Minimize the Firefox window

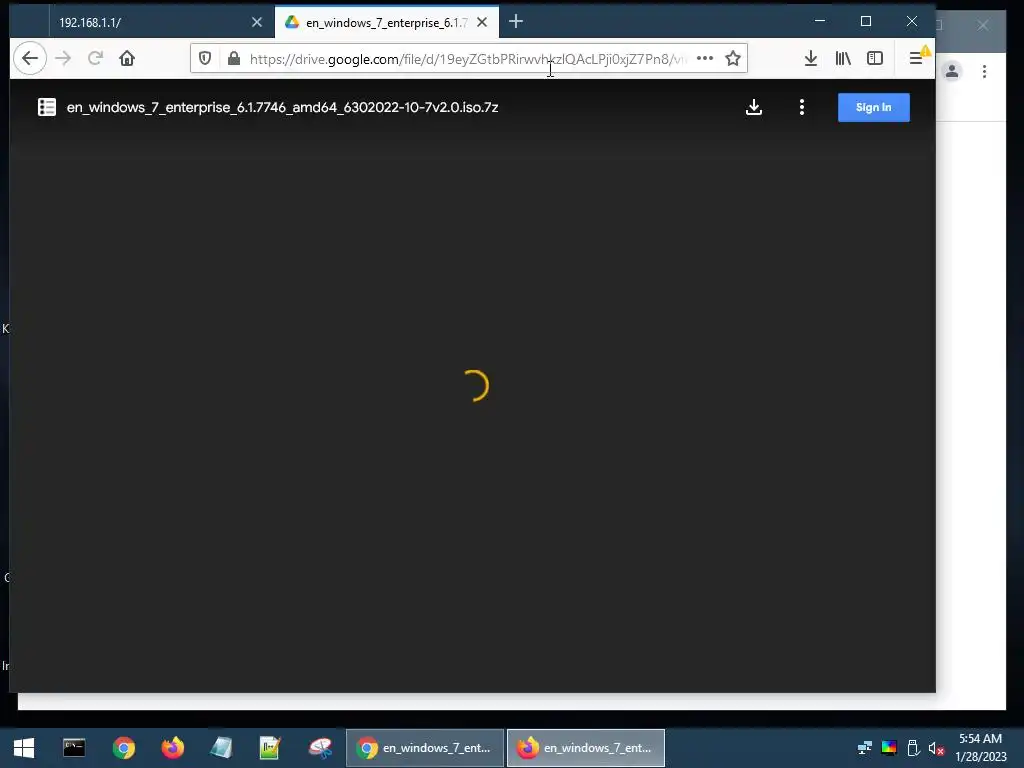(x=820, y=22)
